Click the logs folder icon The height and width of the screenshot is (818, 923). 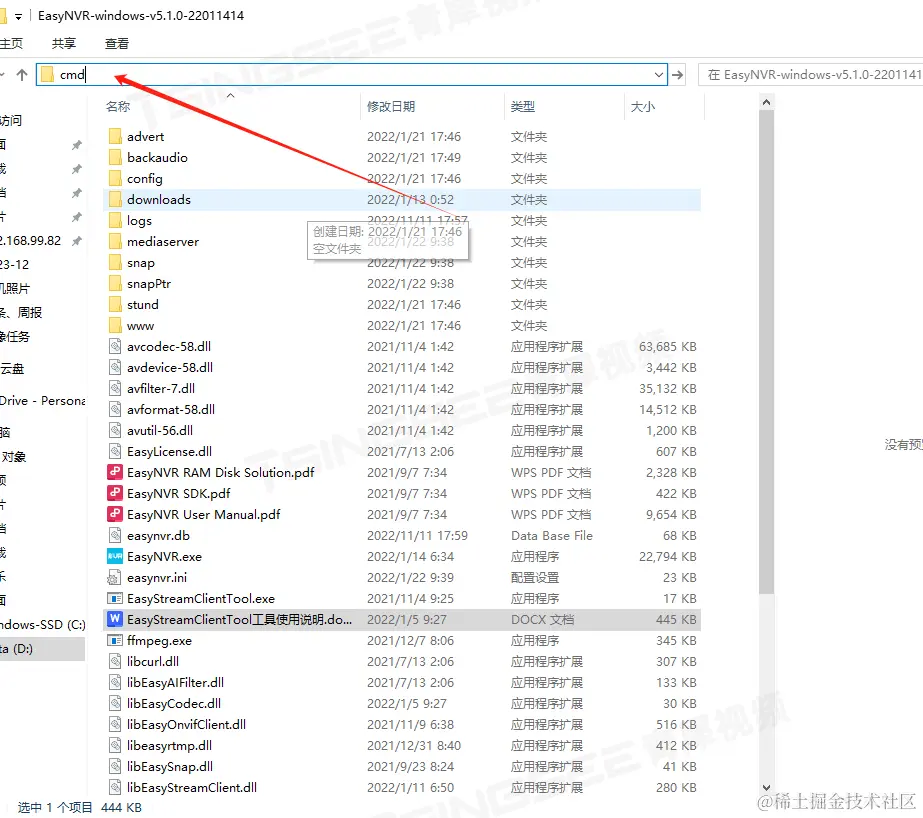click(x=115, y=221)
